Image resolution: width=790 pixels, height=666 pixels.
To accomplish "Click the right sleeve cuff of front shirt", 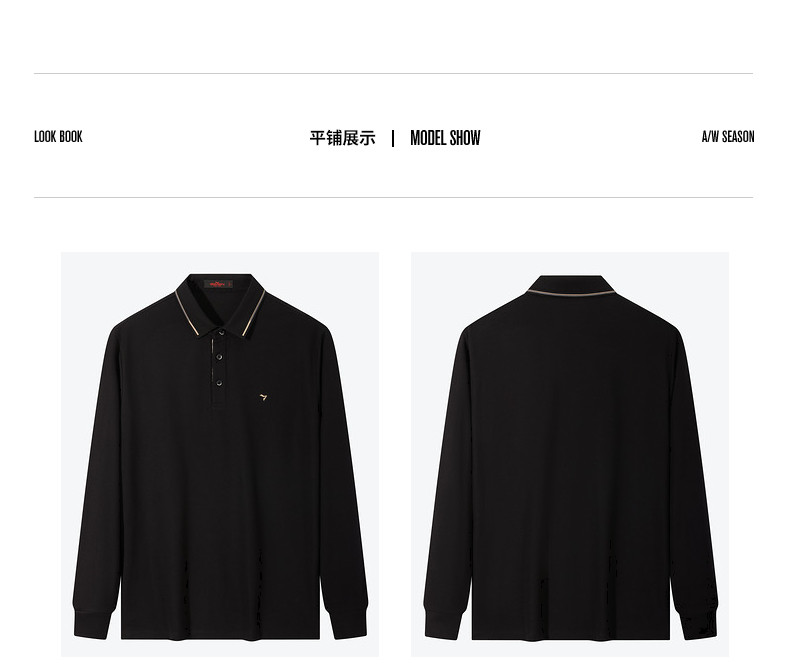I will click(x=348, y=625).
